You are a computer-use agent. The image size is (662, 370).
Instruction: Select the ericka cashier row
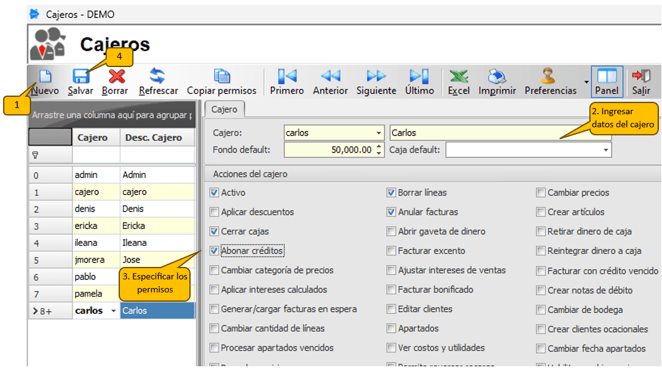tap(112, 226)
